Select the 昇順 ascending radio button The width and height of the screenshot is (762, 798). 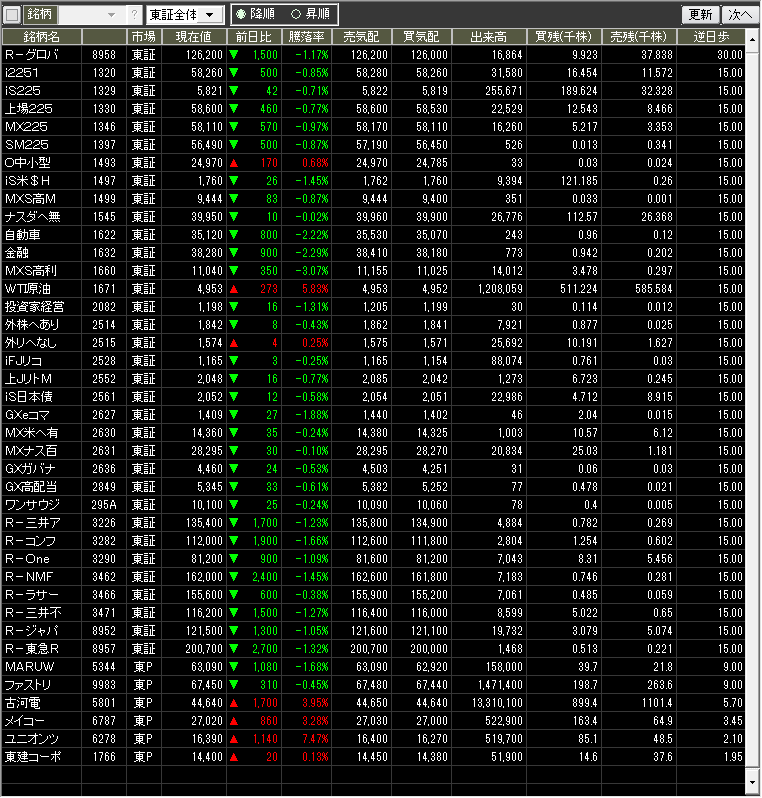click(295, 15)
